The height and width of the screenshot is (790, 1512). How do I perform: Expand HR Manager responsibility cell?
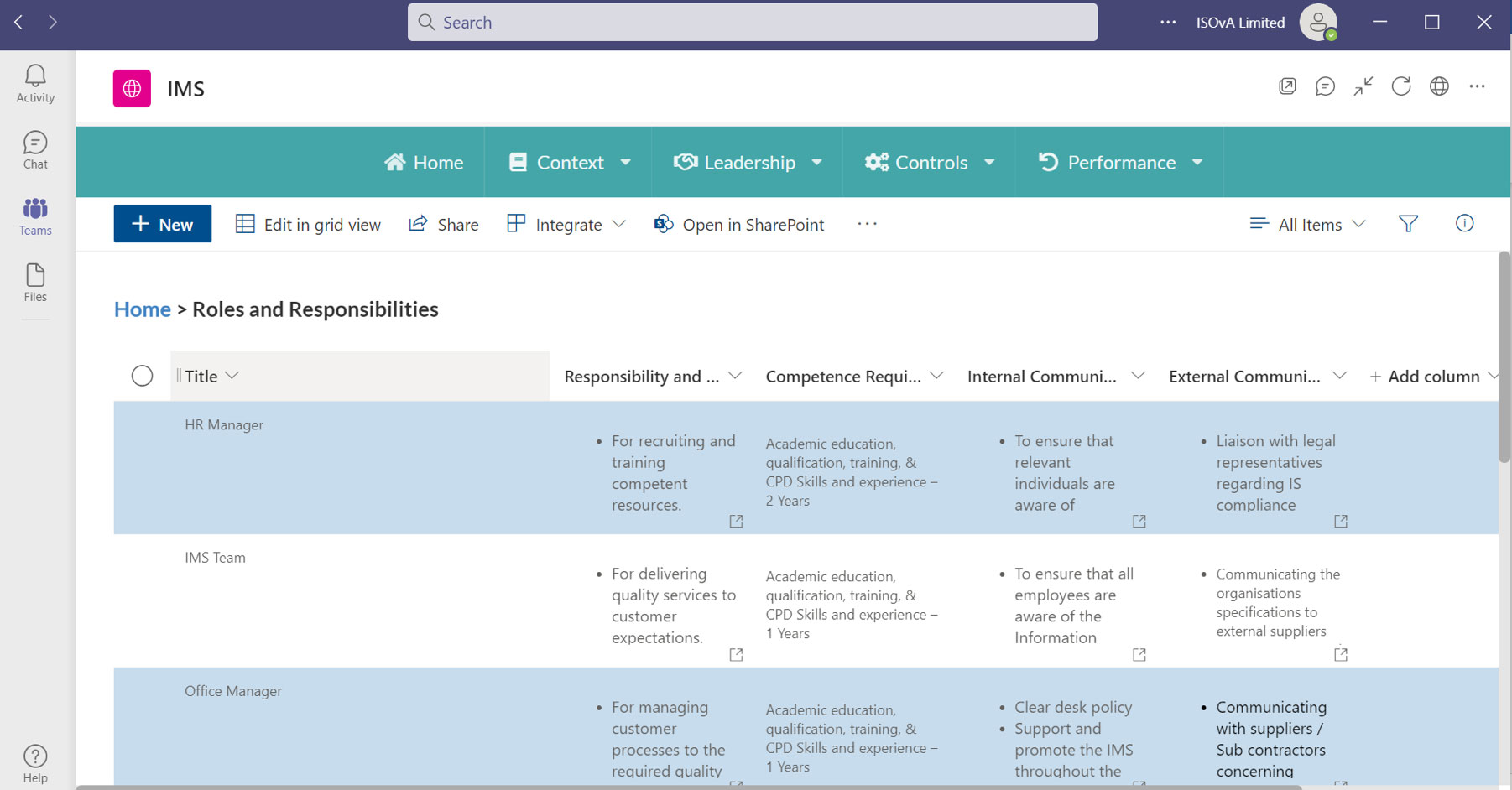[736, 522]
